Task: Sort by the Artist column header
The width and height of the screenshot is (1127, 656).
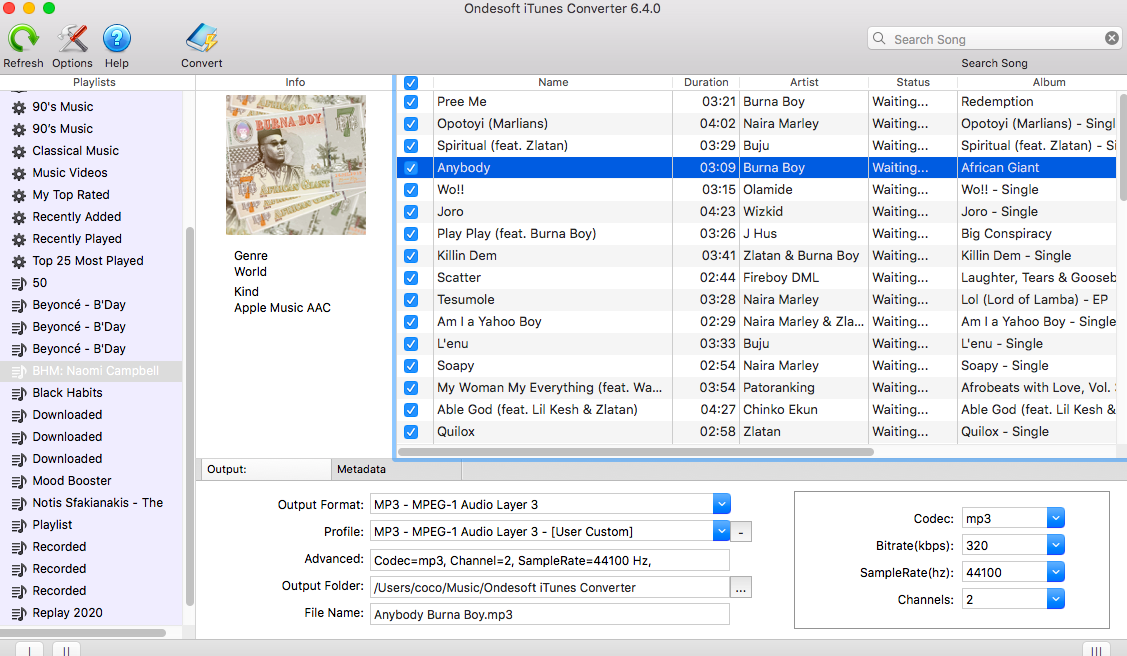Action: click(x=804, y=82)
